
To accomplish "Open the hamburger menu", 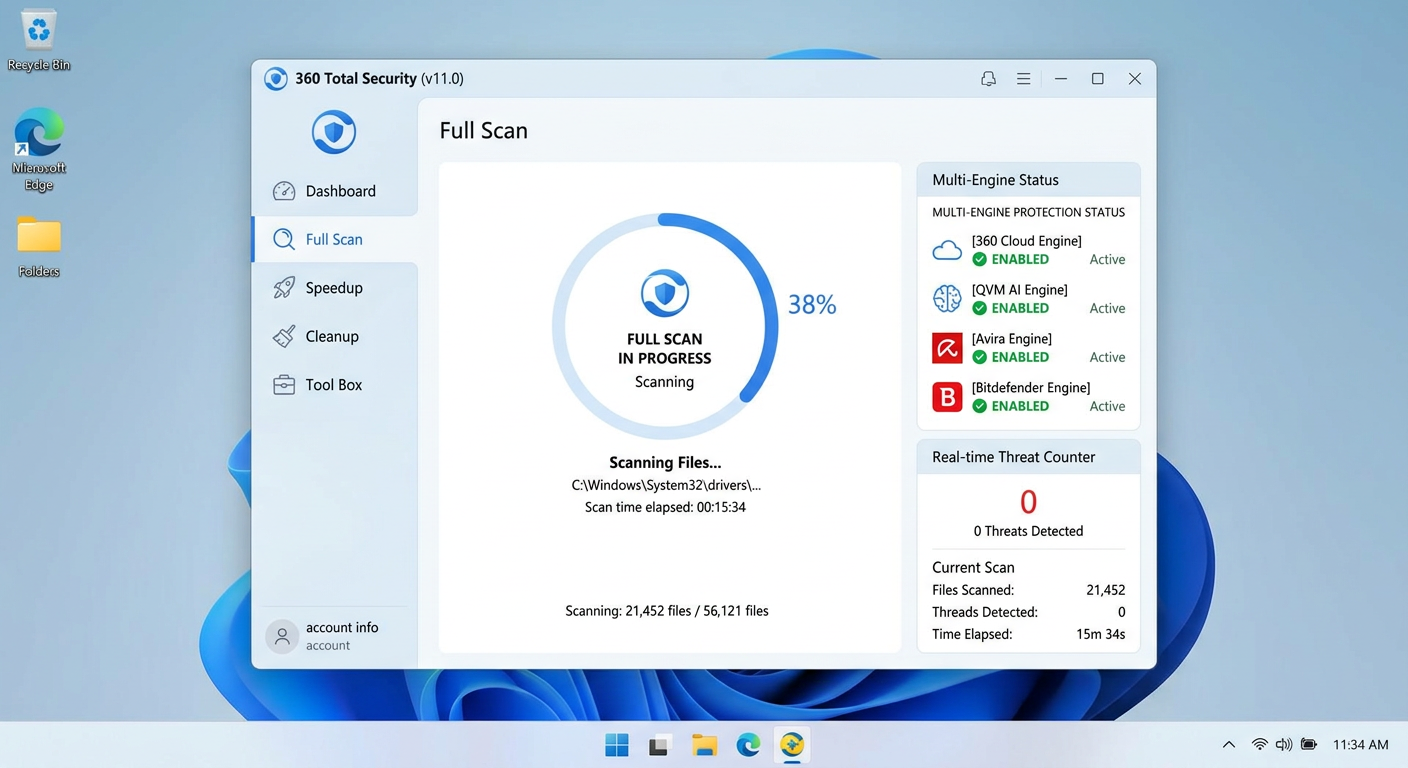I will tap(1023, 78).
